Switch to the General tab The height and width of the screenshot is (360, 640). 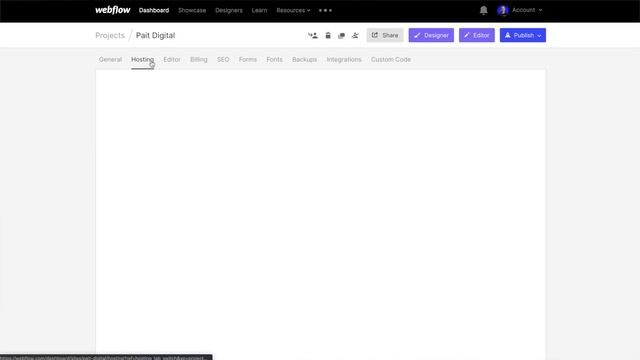110,60
